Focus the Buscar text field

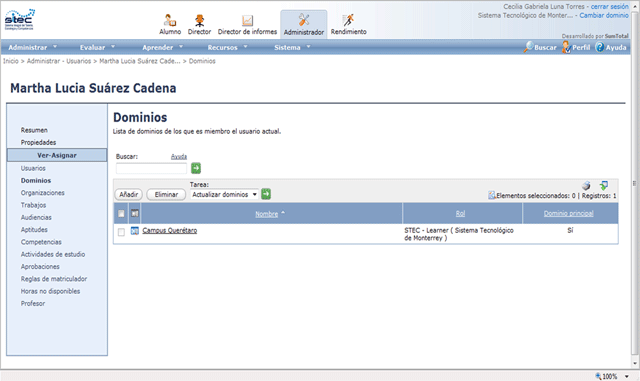coord(151,168)
